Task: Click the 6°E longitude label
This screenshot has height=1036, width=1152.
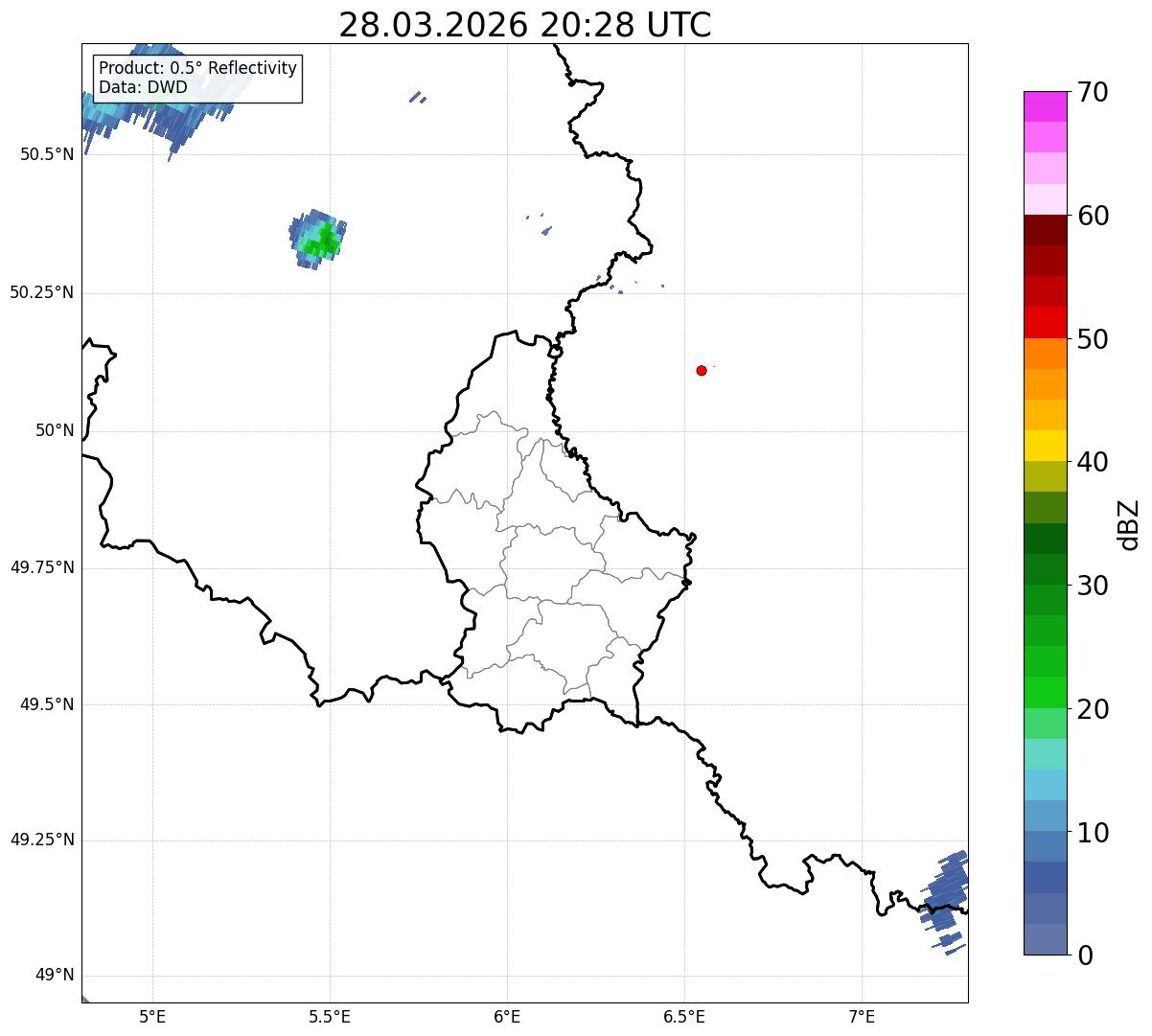Action: click(507, 1016)
